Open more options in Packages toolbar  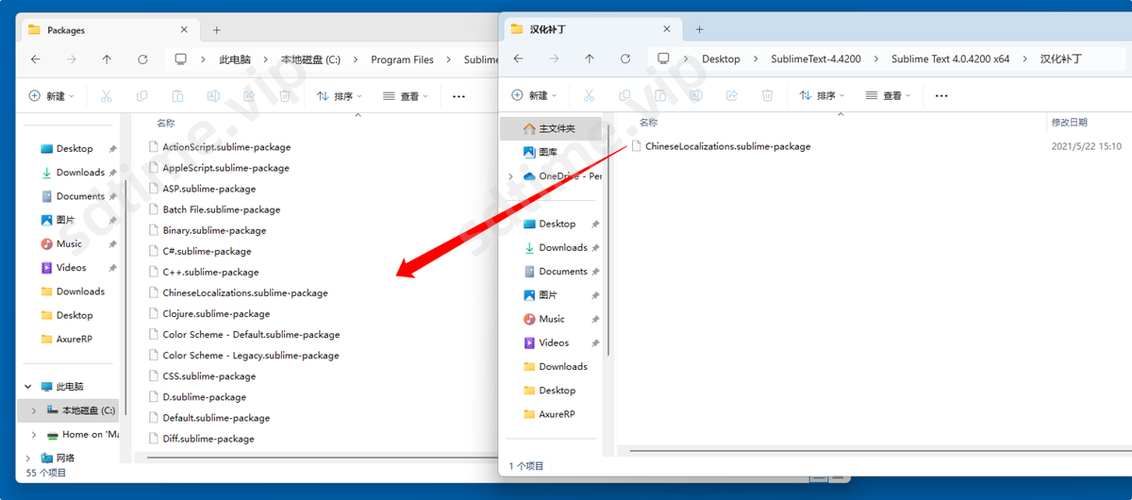point(458,96)
